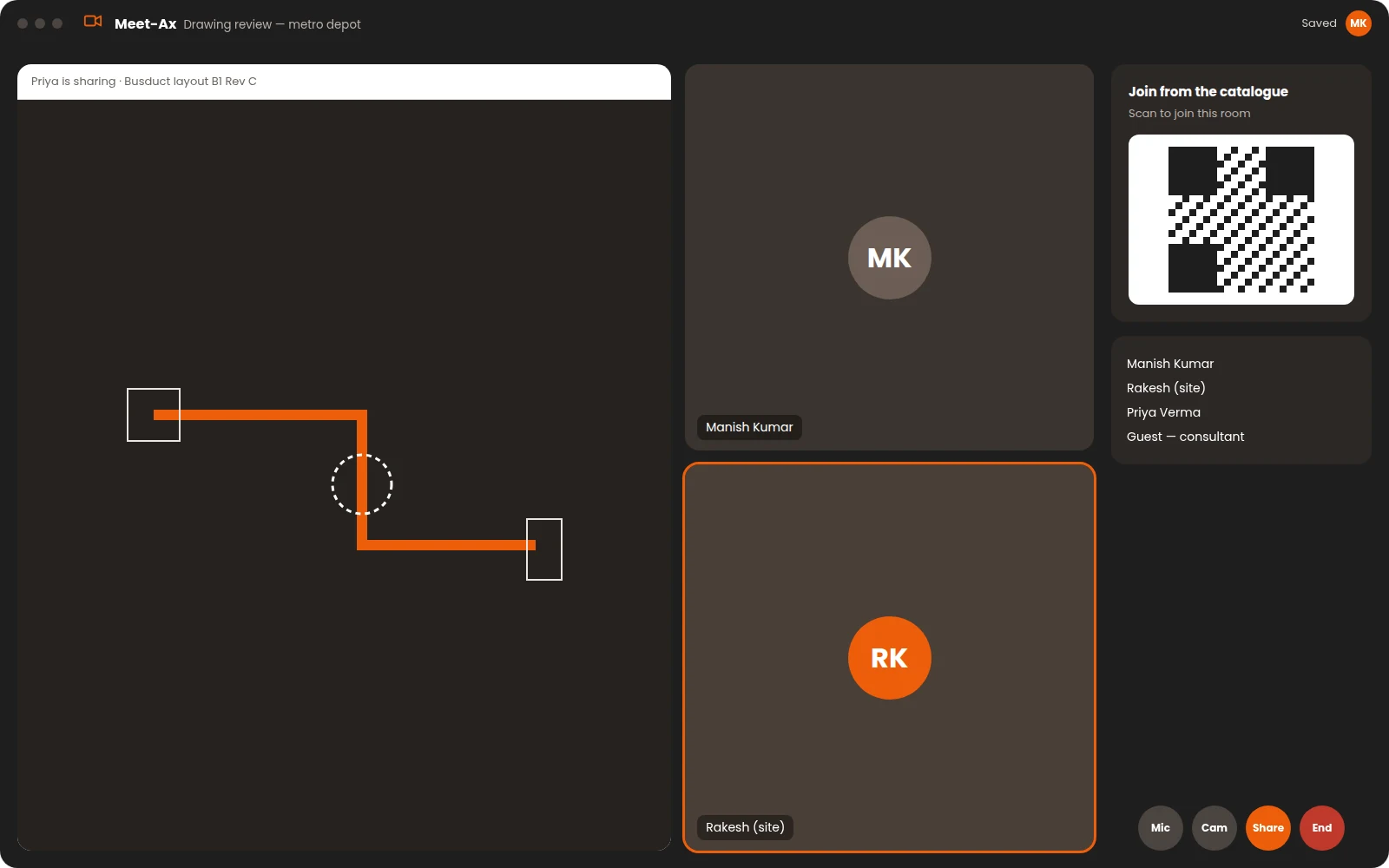Open the MK profile avatar in title bar
Viewport: 1389px width, 868px height.
[1359, 23]
